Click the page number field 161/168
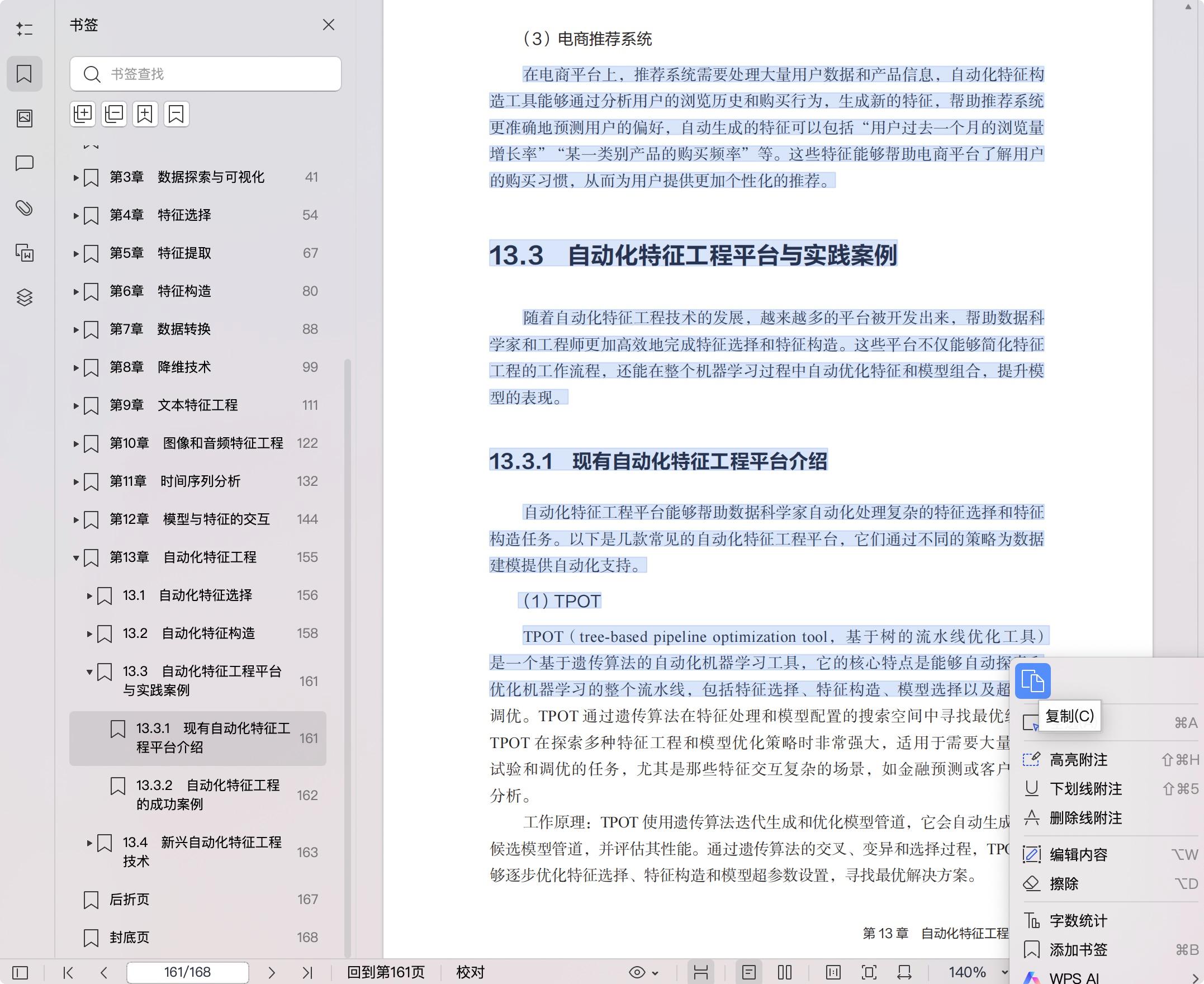Screen dimensions: 1204x984 188,973
